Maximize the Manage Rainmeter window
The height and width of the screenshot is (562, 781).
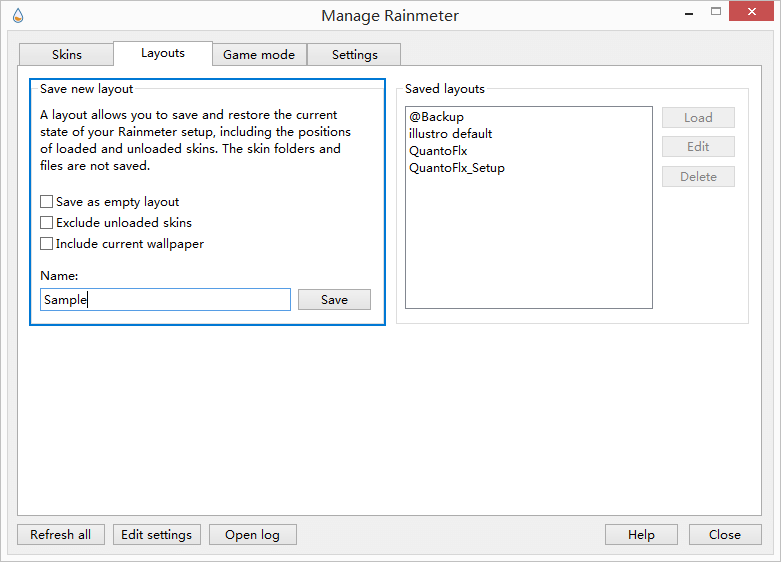716,11
